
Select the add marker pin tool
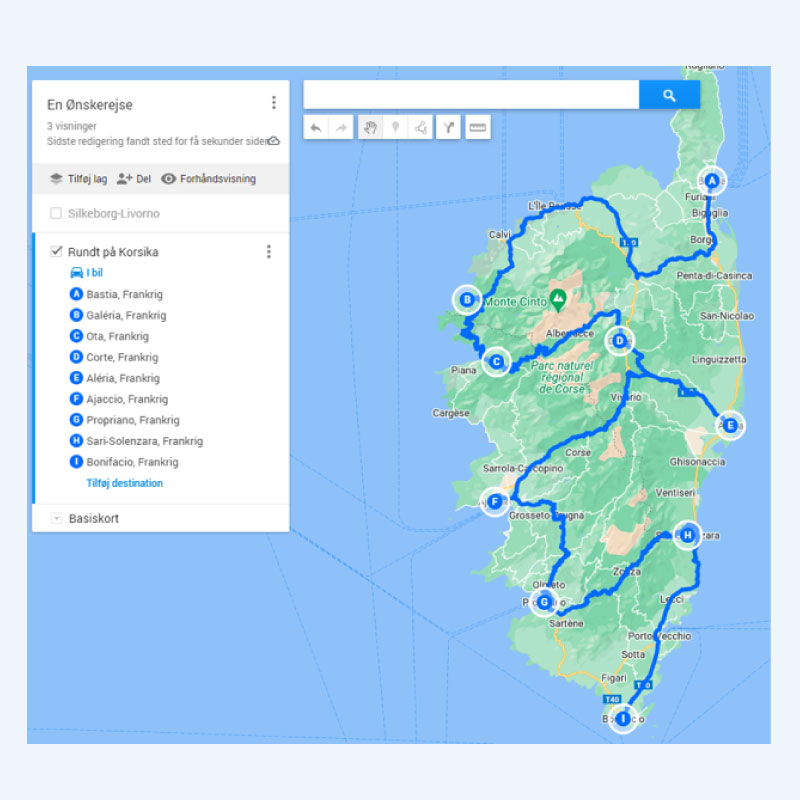point(395,128)
